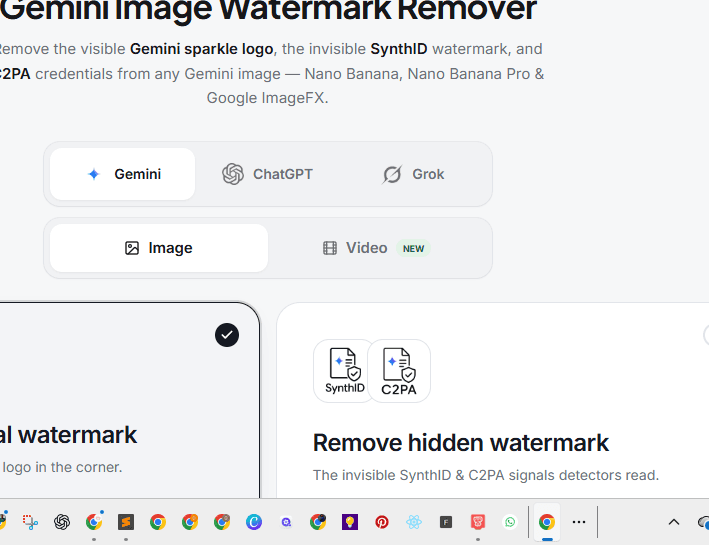The height and width of the screenshot is (545, 709).
Task: Switch to the ChatGPT tab
Action: (267, 174)
